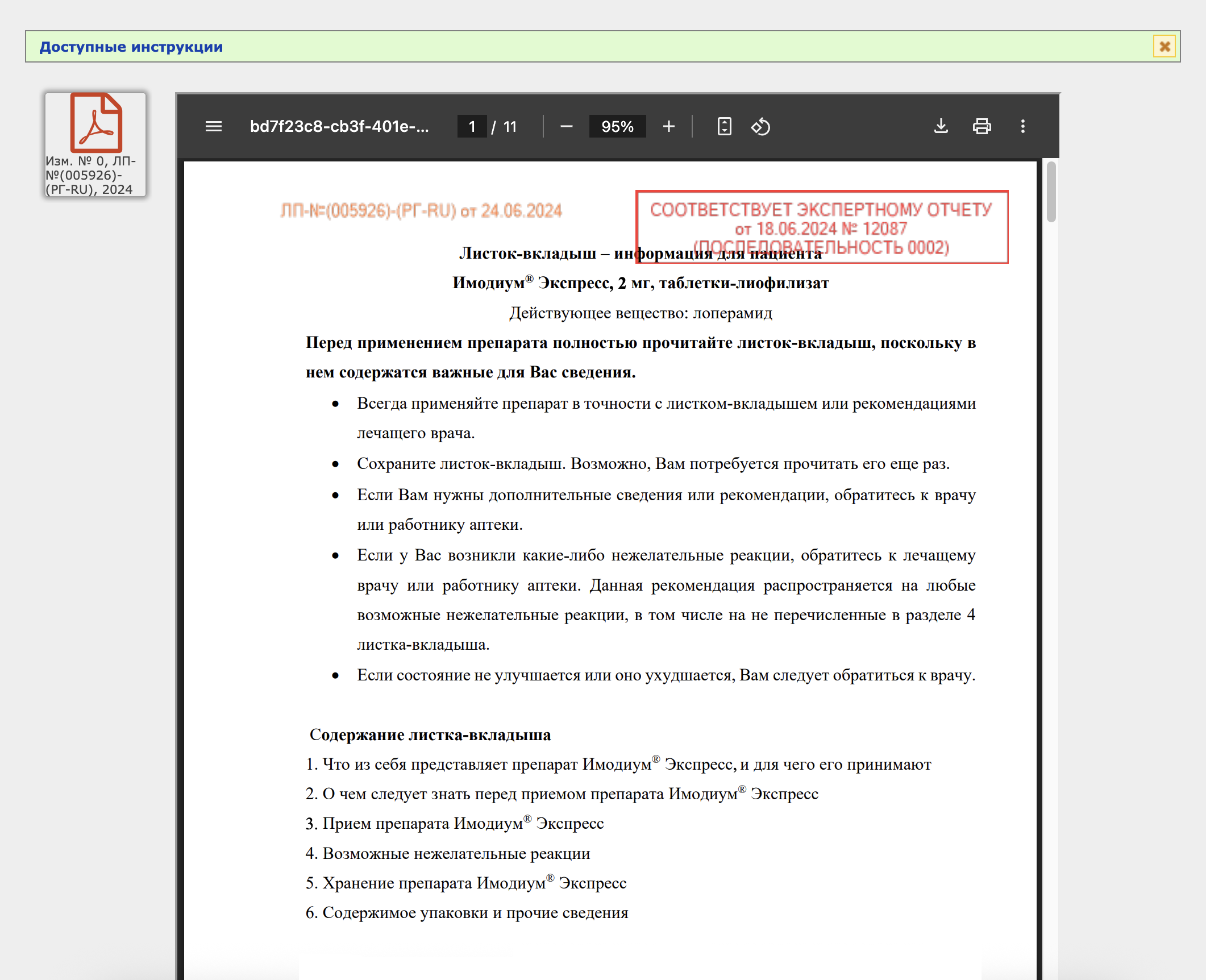The image size is (1206, 980).
Task: Click the file name bd7f23c8-cb3f-401e title
Action: (x=339, y=126)
